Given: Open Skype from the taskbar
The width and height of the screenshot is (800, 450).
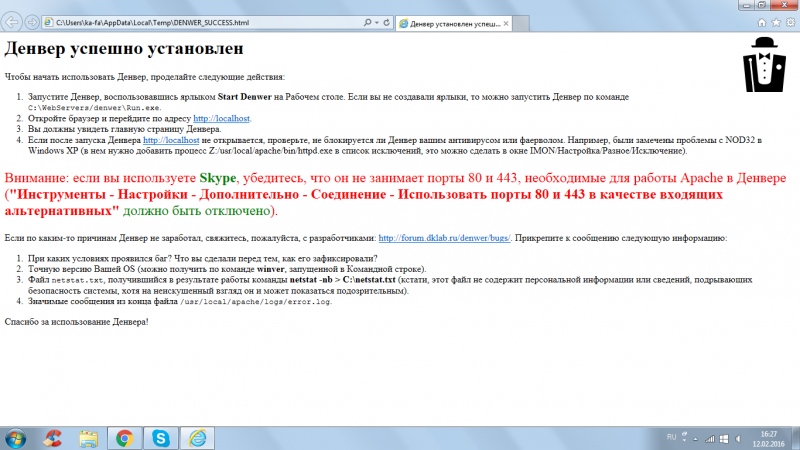Looking at the screenshot, I should point(161,438).
